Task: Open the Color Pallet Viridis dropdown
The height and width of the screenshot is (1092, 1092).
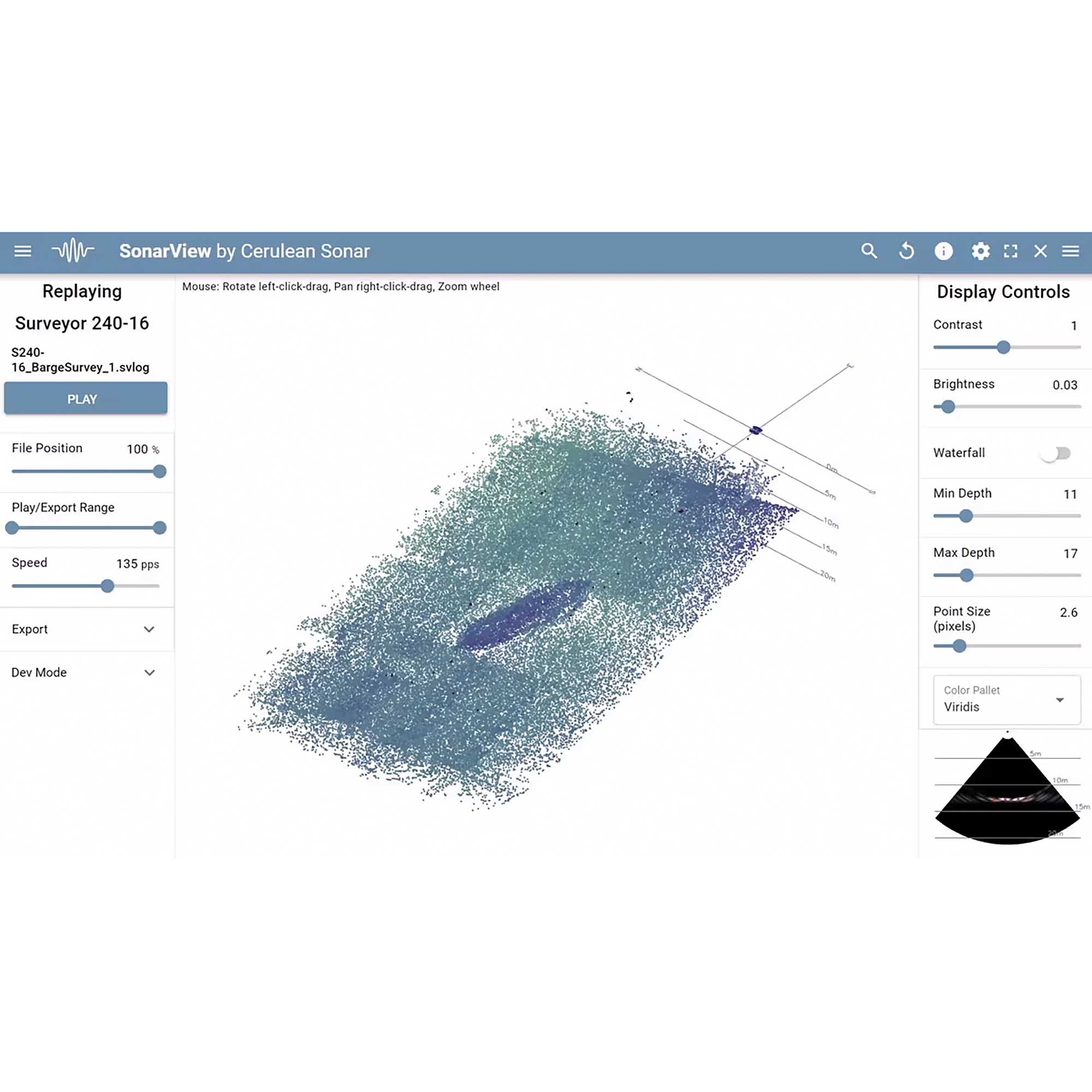Action: click(x=1007, y=700)
